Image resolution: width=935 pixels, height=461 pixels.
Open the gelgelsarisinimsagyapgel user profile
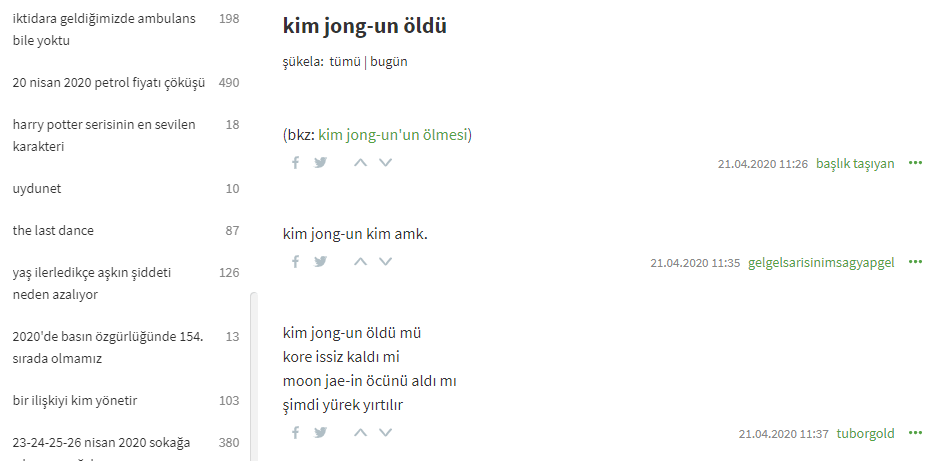(821, 262)
